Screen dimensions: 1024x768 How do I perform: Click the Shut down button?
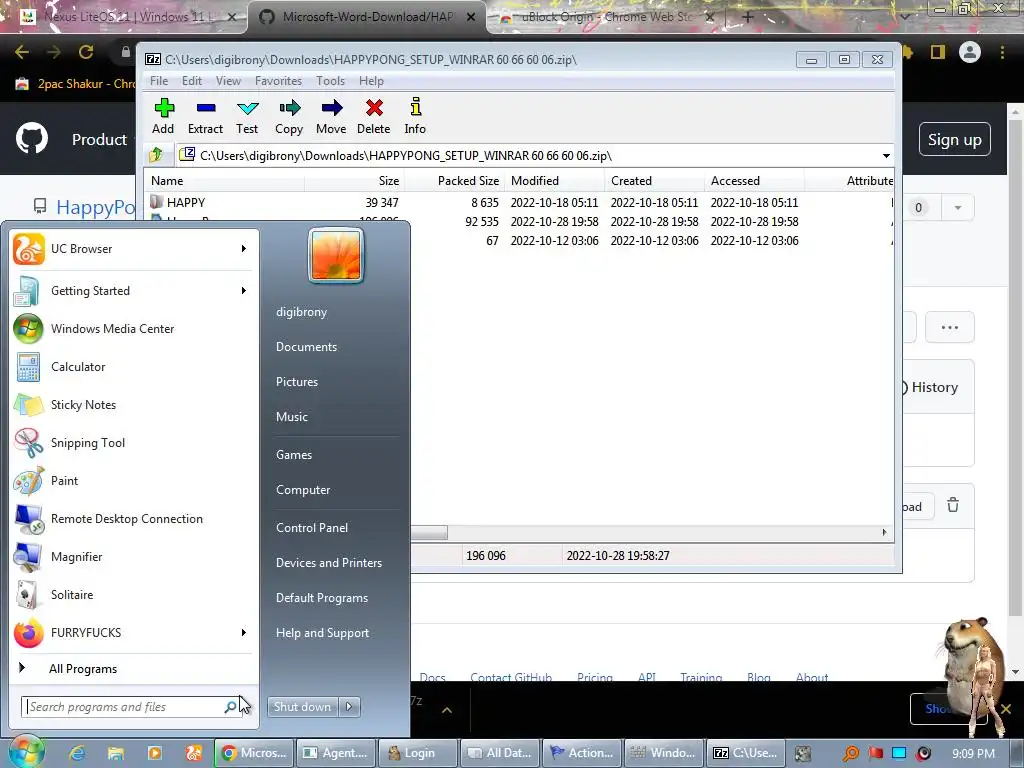click(x=302, y=707)
